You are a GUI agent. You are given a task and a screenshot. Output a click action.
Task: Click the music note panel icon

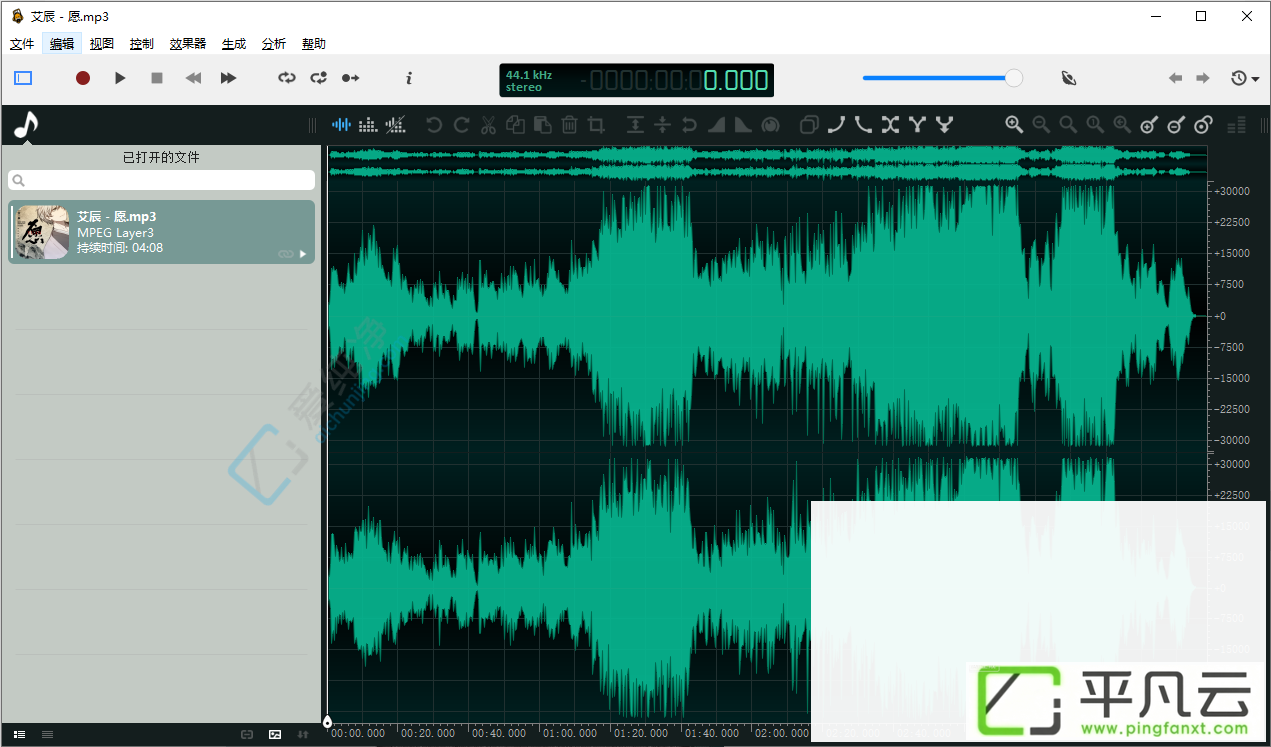(x=25, y=125)
